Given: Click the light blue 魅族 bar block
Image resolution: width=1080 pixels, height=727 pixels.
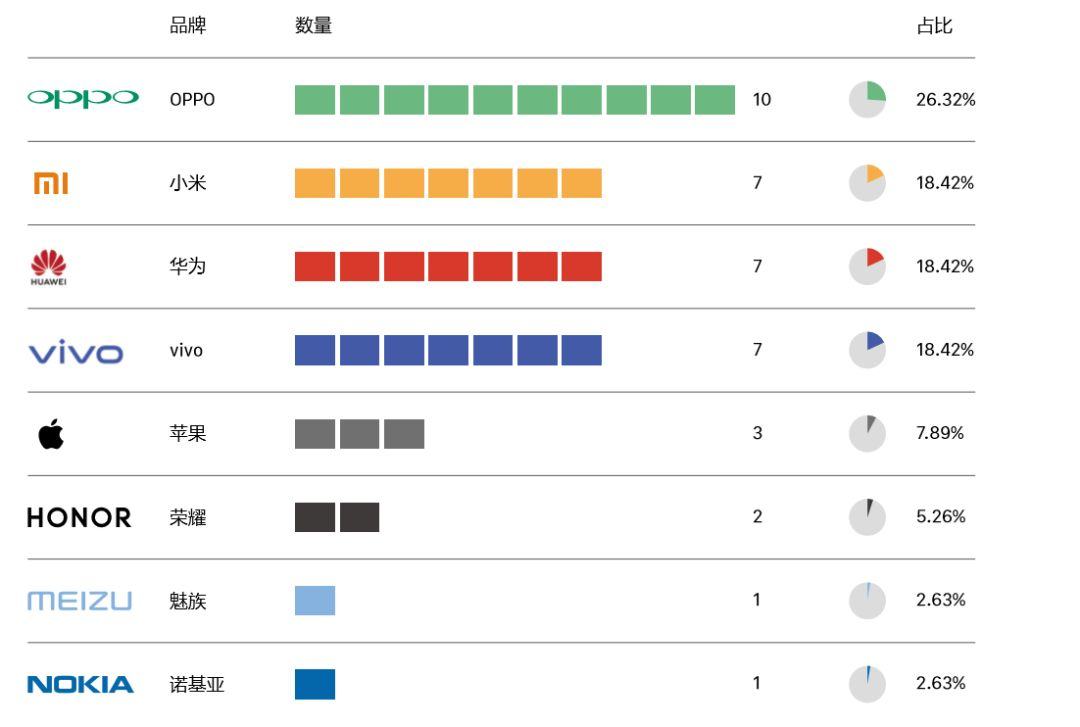Looking at the screenshot, I should tap(315, 600).
